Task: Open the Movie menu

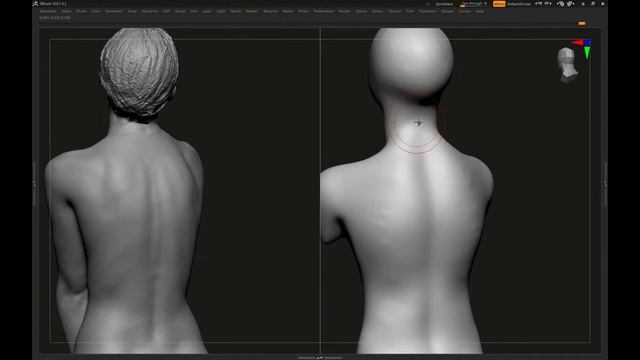Action: (x=288, y=11)
